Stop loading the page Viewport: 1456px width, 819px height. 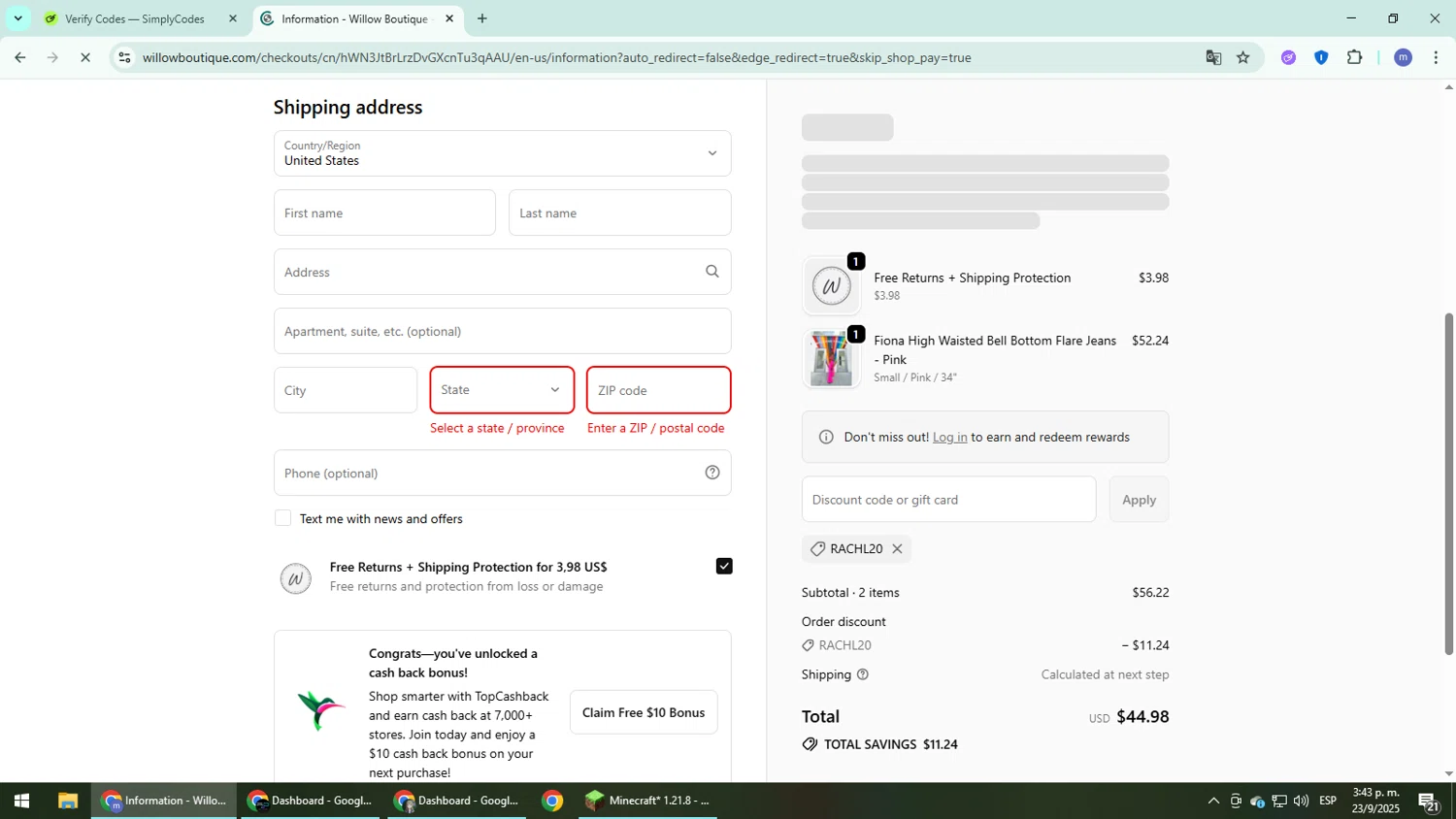[x=85, y=58]
